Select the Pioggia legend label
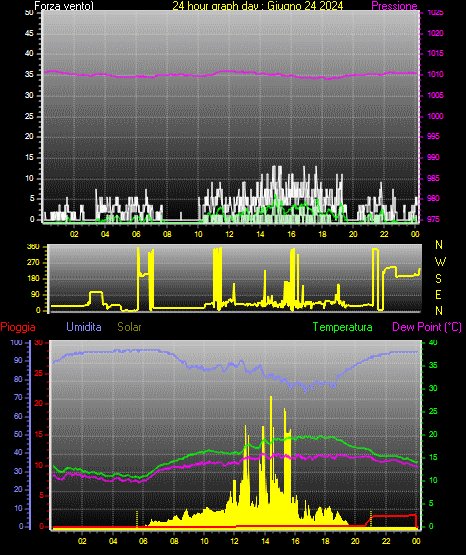The height and width of the screenshot is (555, 466). 18,327
